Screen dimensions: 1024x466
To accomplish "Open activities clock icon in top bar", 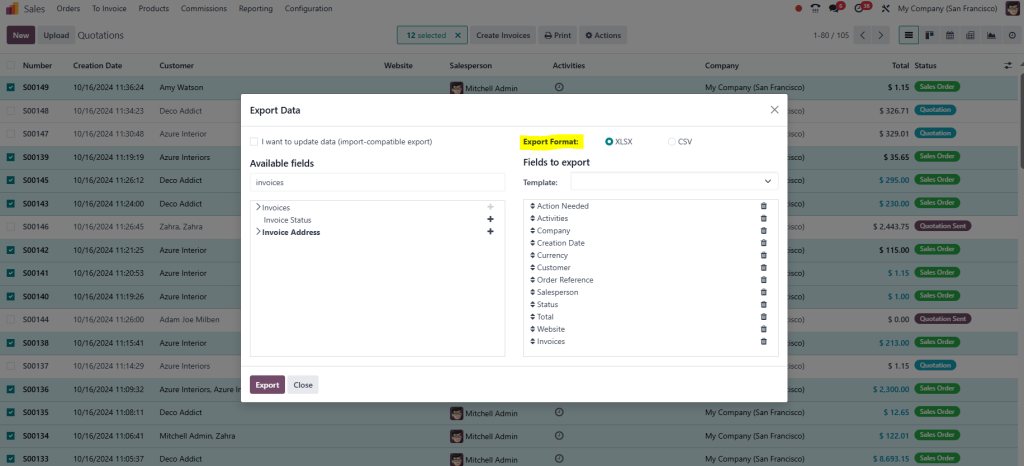I will pos(861,8).
